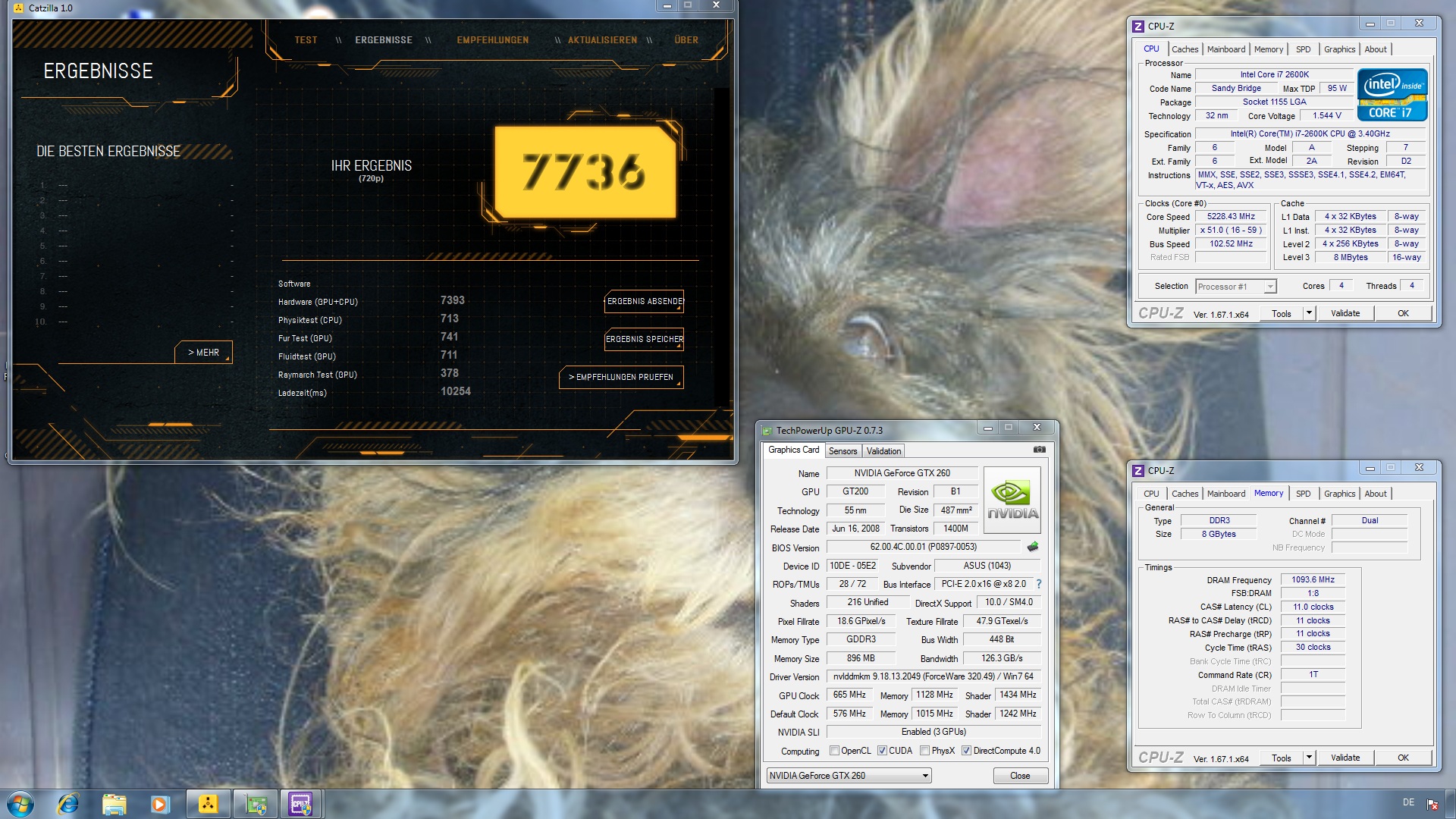Launch Internet Explorer from the taskbar
The image size is (1456, 819).
click(x=67, y=804)
